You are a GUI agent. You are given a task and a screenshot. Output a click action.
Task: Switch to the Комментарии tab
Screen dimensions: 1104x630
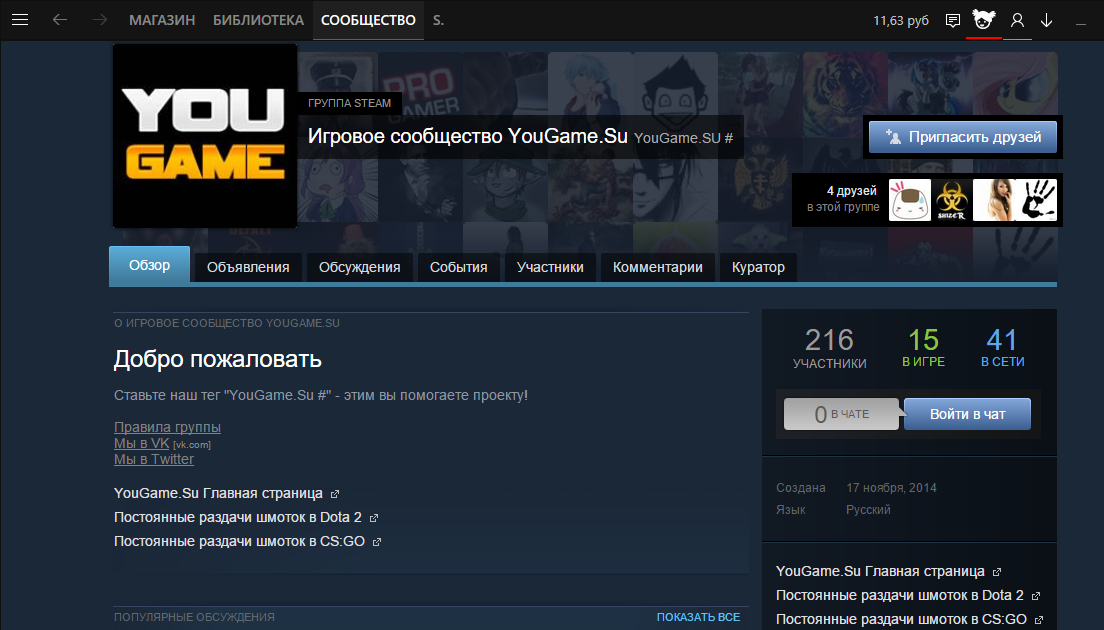pos(658,267)
